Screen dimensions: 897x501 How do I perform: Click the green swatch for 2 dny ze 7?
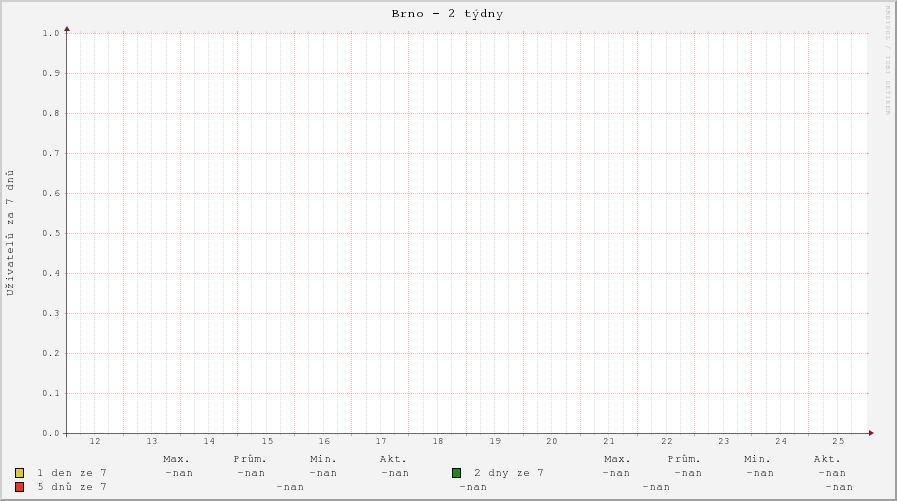(x=456, y=473)
